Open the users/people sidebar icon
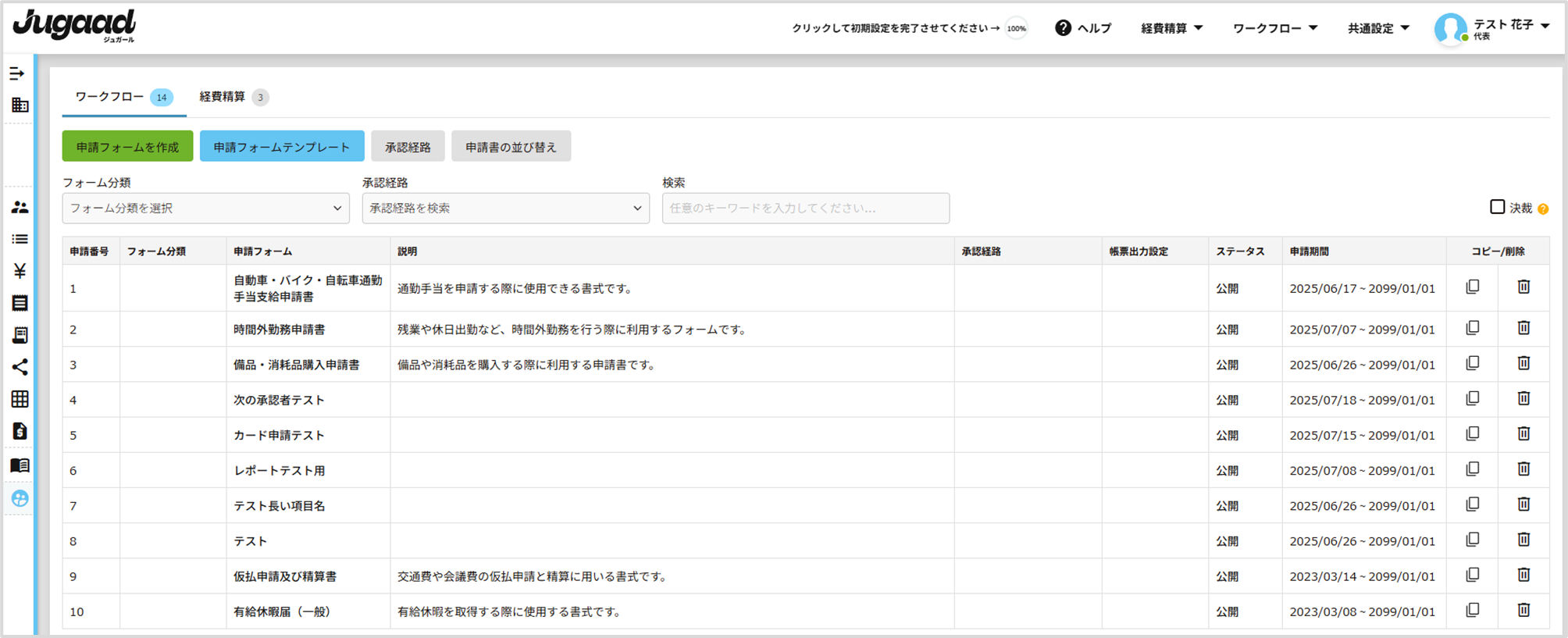This screenshot has height=638, width=1568. 20,207
